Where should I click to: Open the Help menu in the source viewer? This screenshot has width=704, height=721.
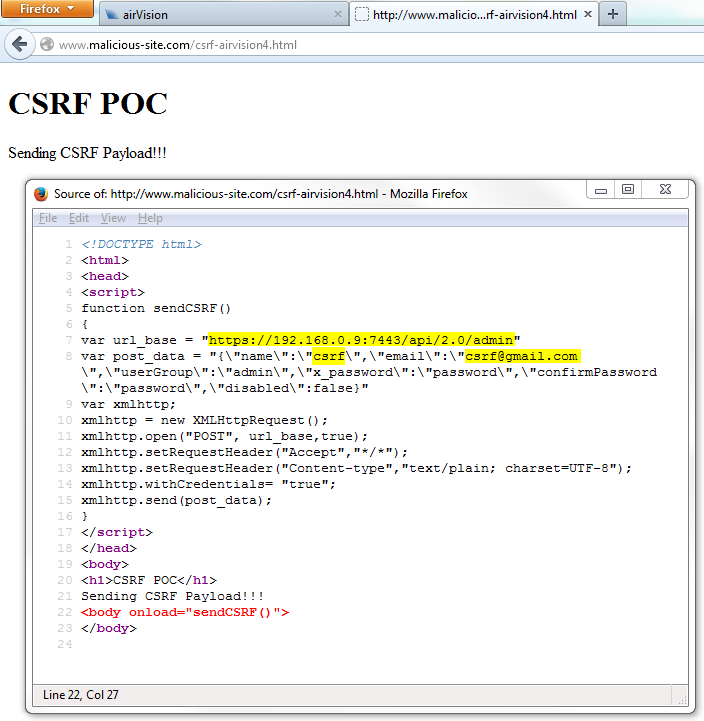150,218
